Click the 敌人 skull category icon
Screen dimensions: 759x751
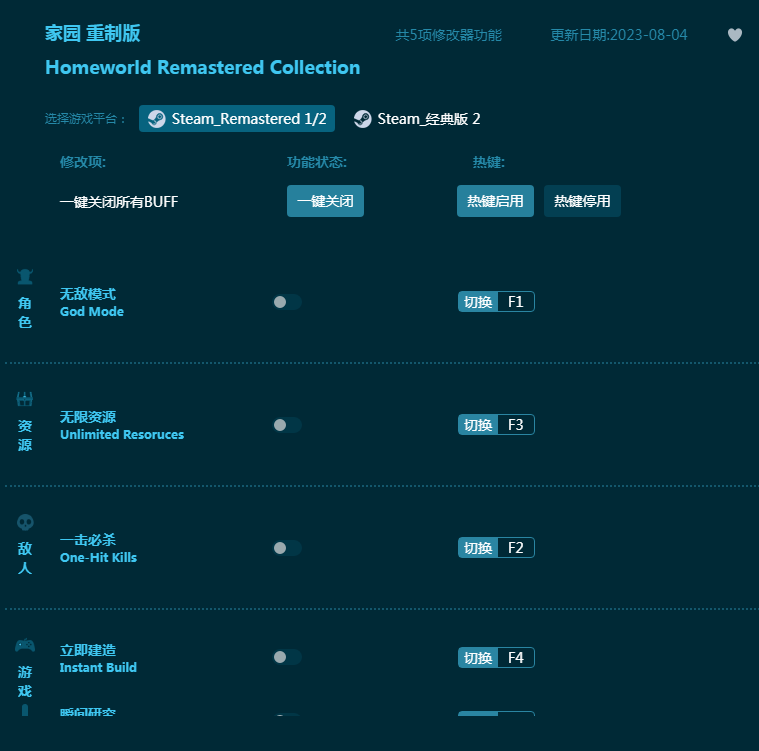pos(25,523)
